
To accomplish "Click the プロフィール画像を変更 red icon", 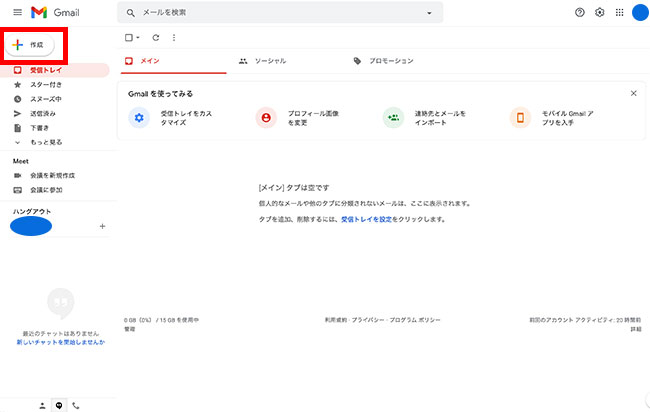I will 266,118.
